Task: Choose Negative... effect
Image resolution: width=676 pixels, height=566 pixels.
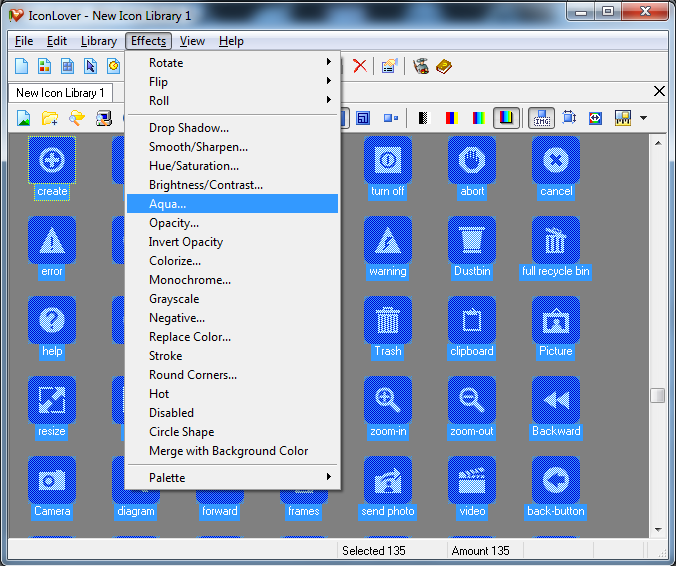Action: pyautogui.click(x=232, y=318)
